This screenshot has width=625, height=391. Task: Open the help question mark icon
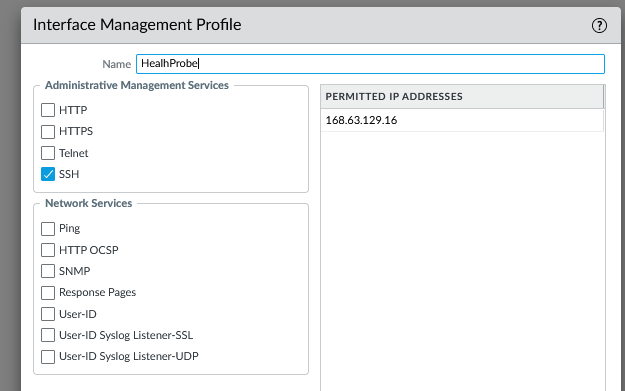point(599,26)
